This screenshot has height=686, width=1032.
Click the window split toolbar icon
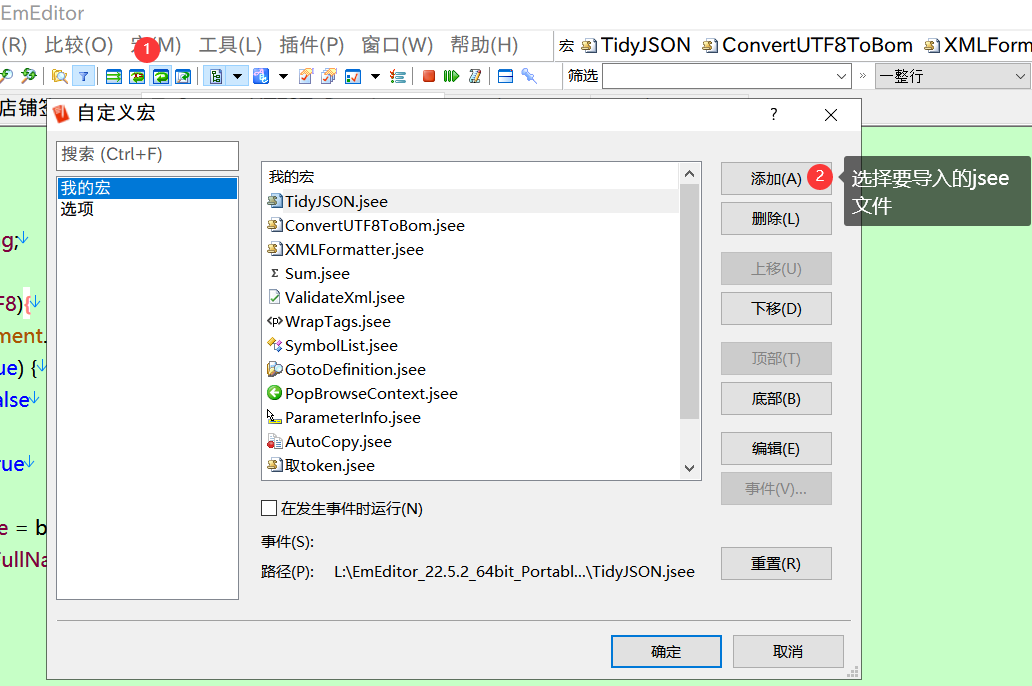[505, 76]
